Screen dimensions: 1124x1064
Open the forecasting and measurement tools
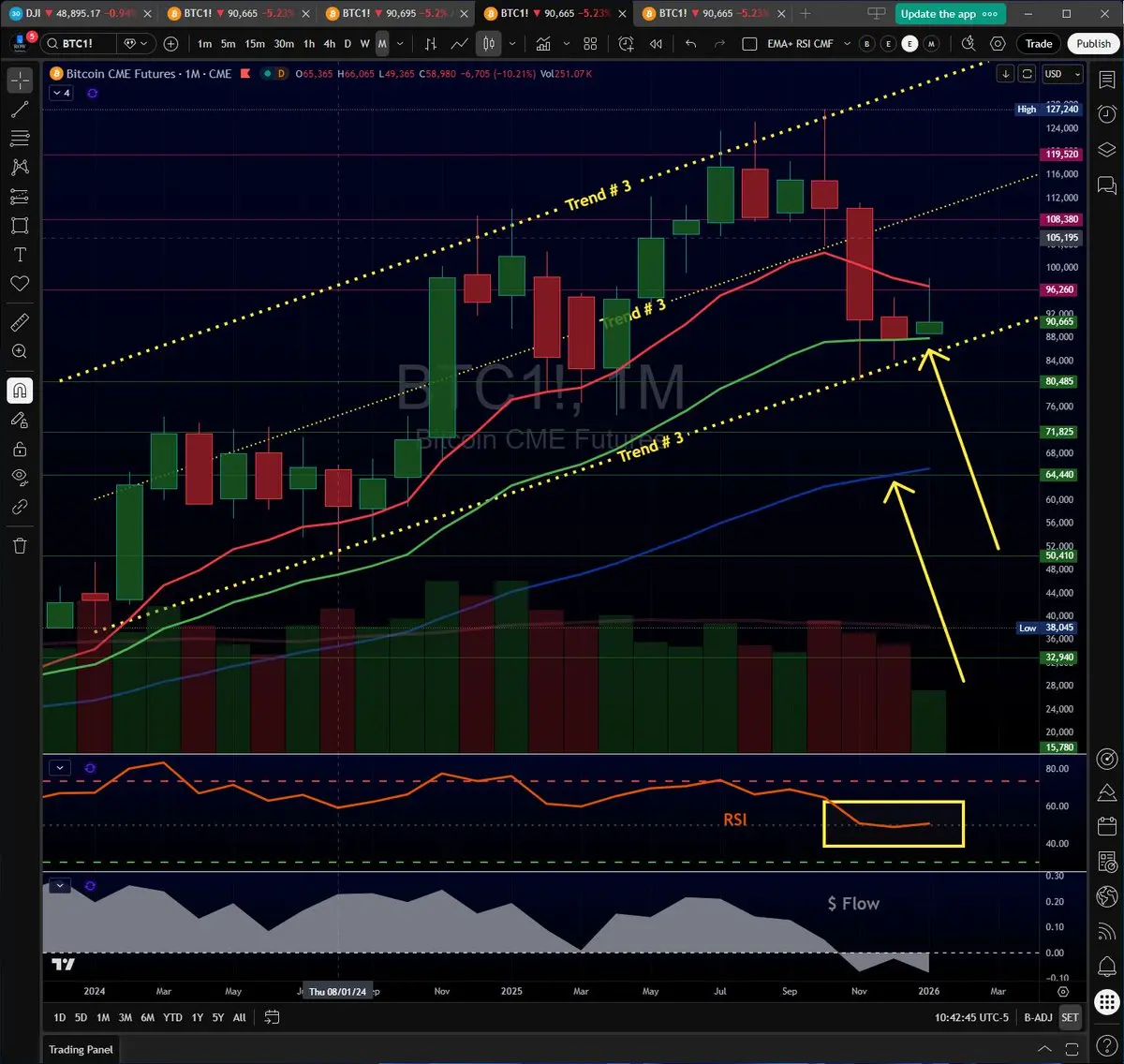(x=20, y=197)
